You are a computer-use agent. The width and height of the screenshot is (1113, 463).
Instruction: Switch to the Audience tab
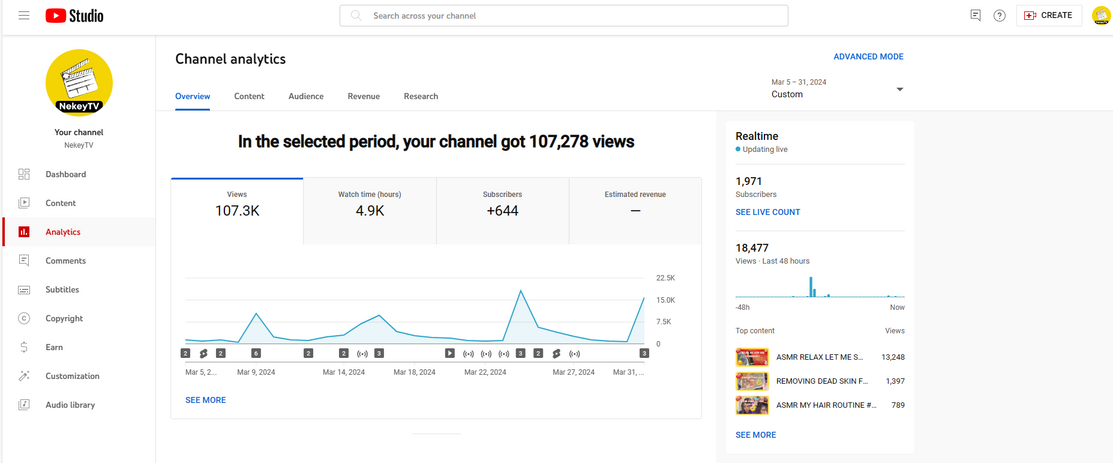point(306,97)
